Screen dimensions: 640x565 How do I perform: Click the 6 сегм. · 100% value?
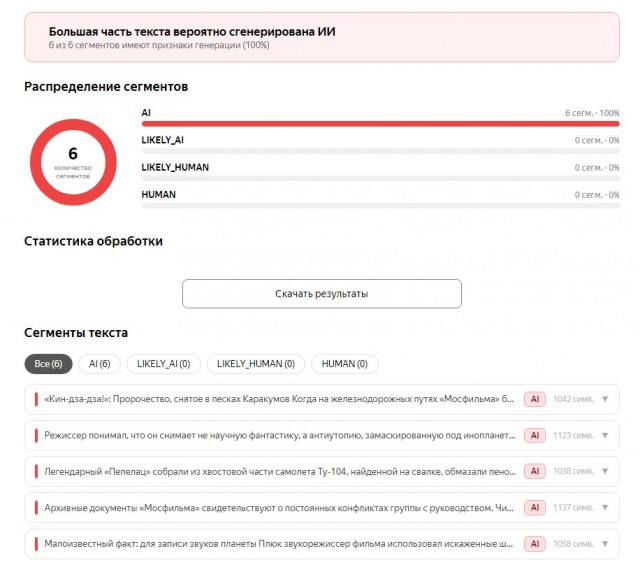coord(592,113)
